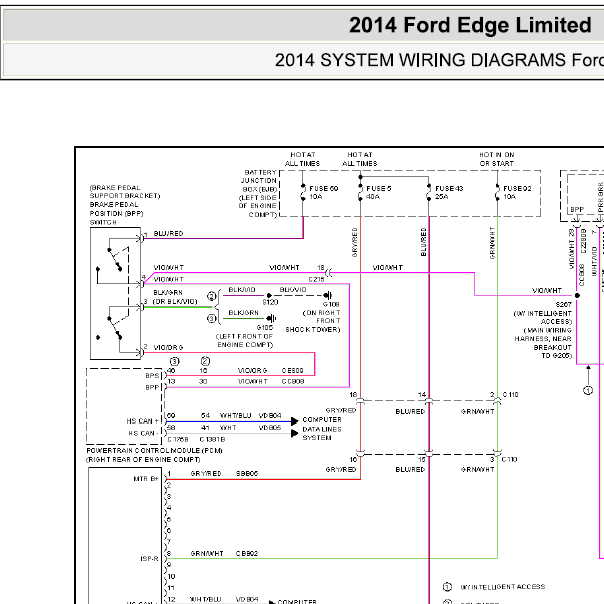The width and height of the screenshot is (604, 604).
Task: Click the ground symbol above G105
Action: (271, 319)
